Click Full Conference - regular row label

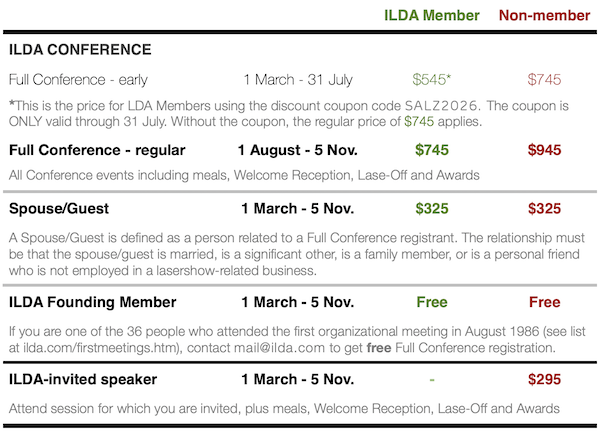(97, 150)
